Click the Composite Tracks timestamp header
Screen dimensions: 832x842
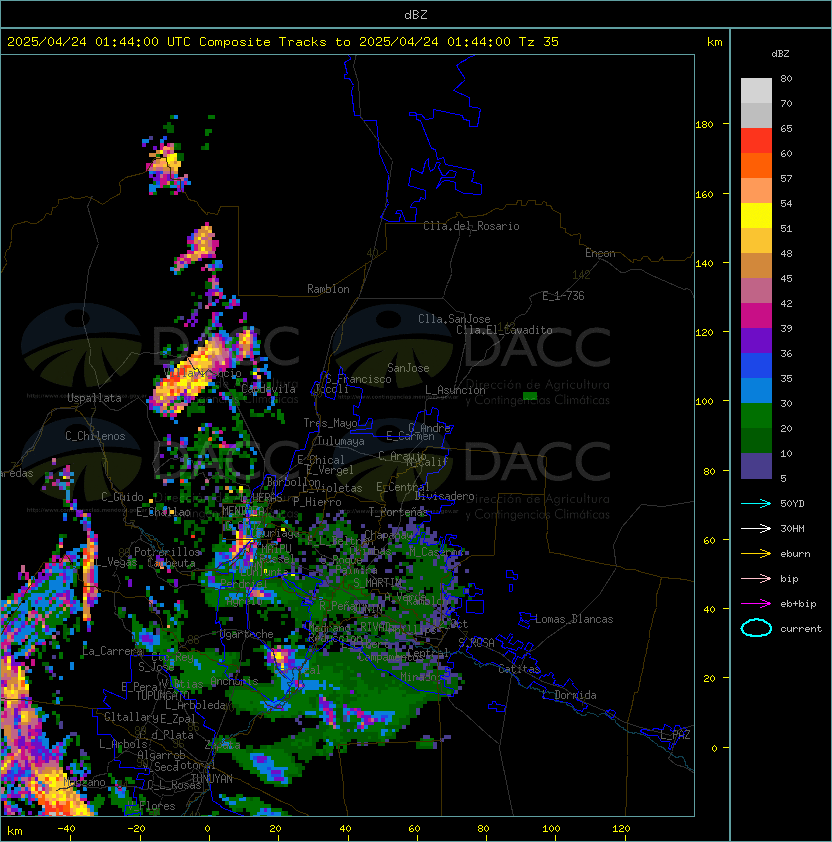283,42
